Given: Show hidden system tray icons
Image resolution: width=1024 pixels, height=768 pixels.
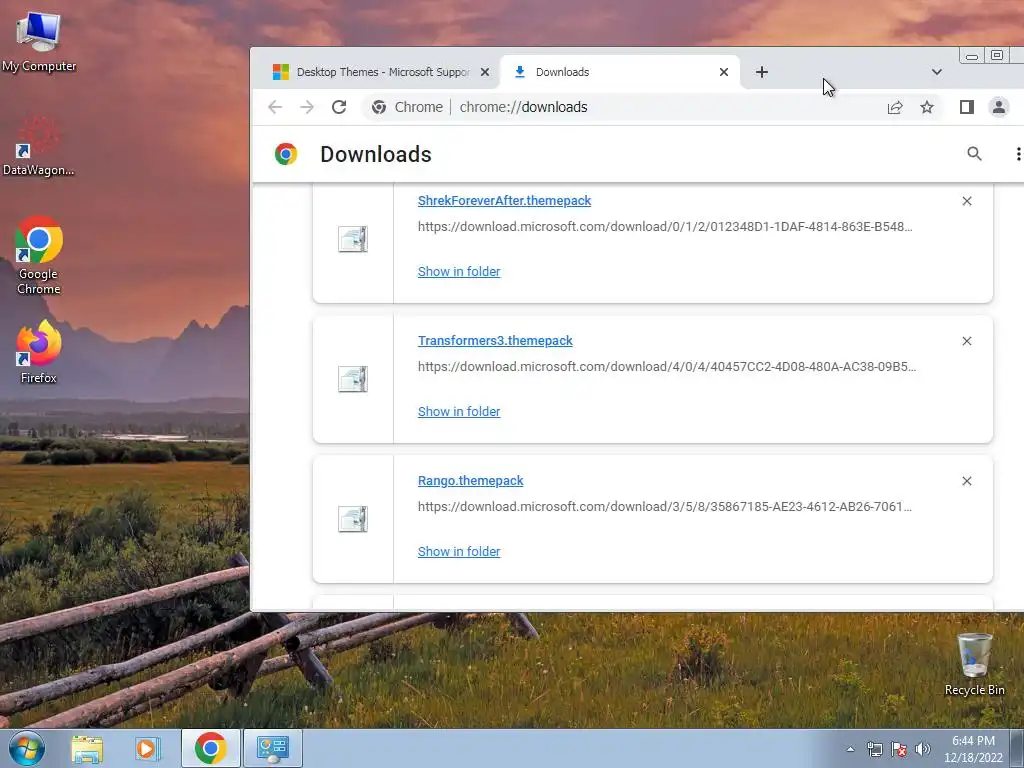Looking at the screenshot, I should point(850,749).
